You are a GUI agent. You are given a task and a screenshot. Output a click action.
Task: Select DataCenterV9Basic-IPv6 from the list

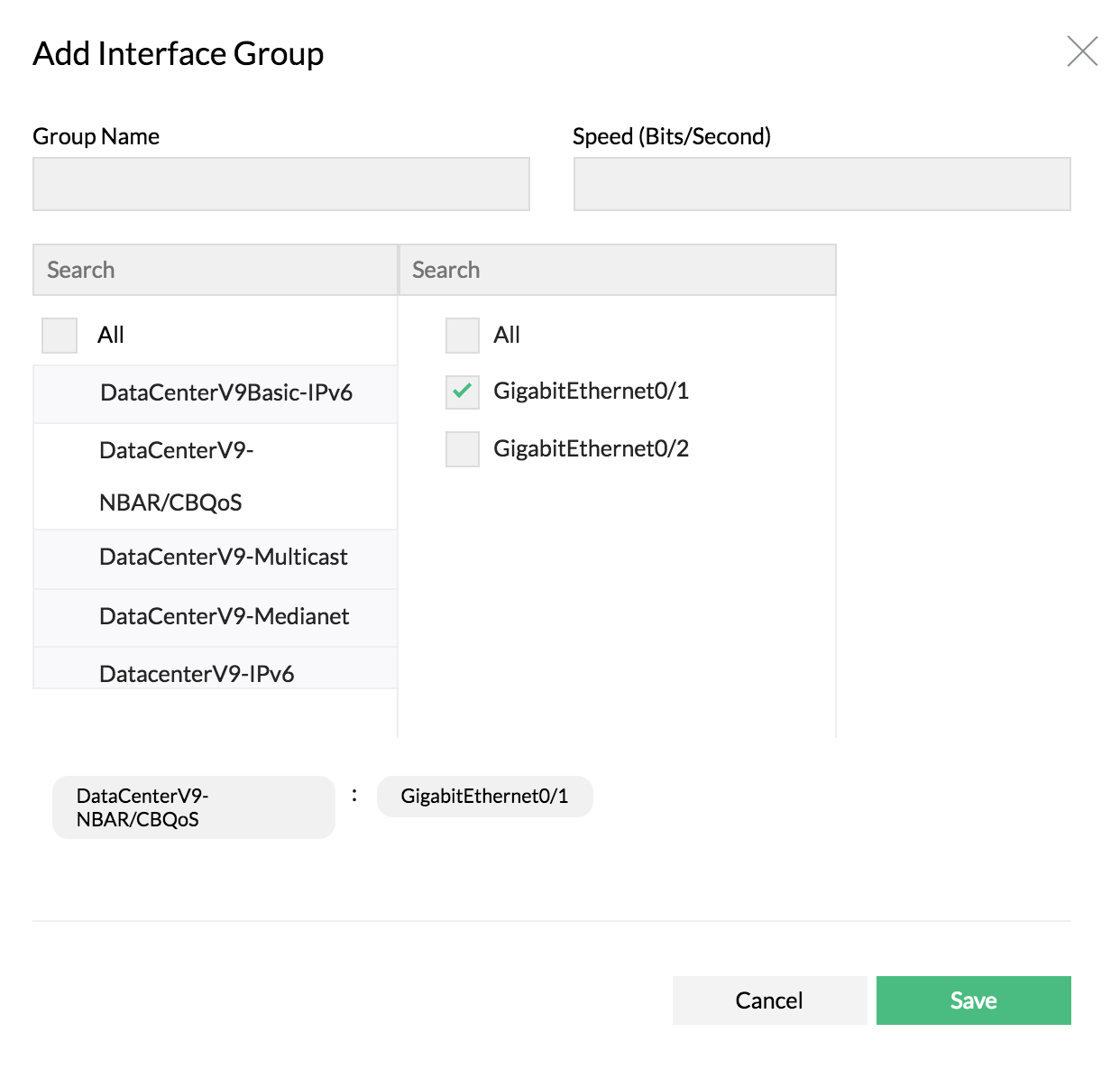click(225, 393)
